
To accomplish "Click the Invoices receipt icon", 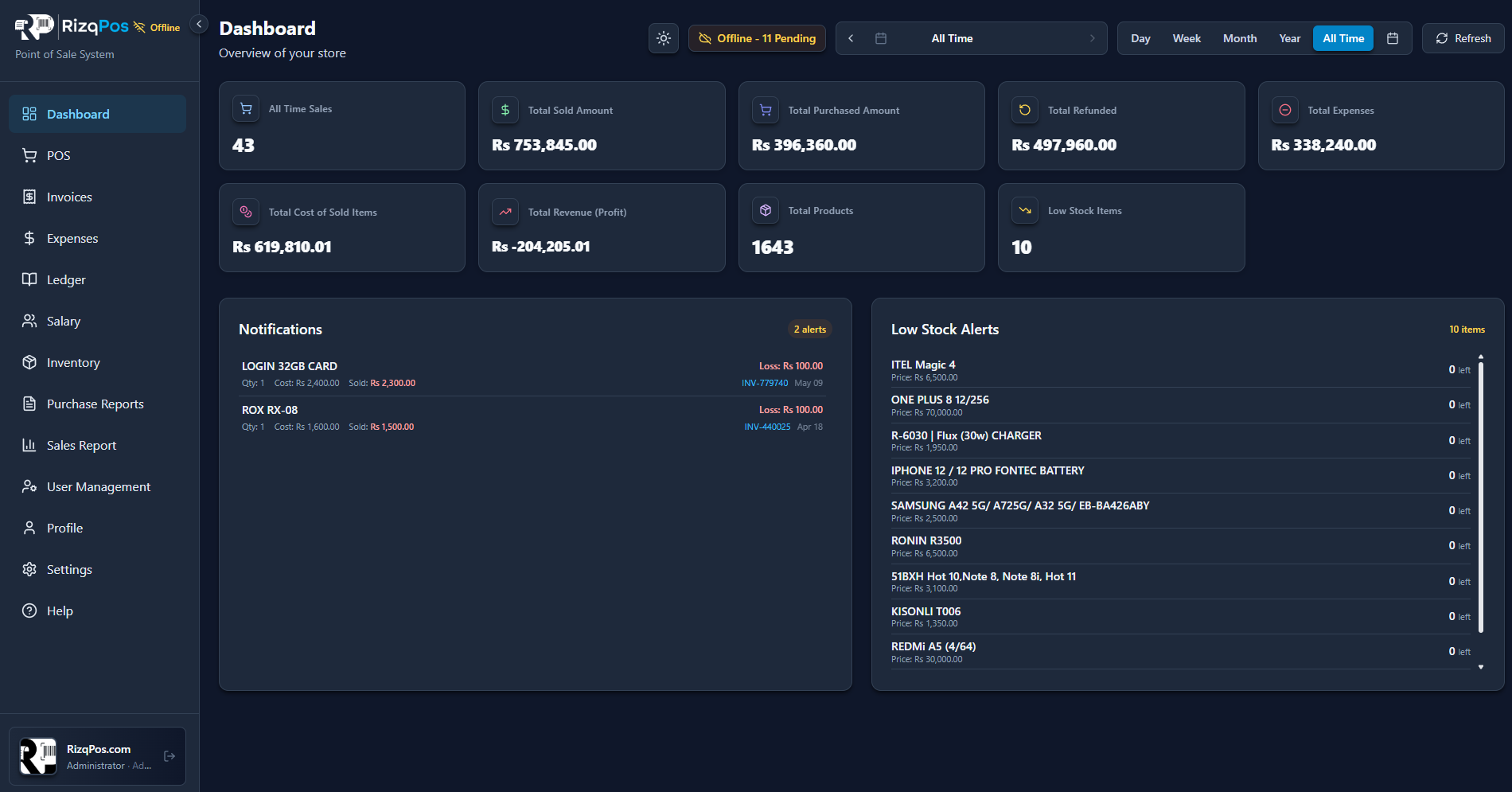I will (x=29, y=197).
